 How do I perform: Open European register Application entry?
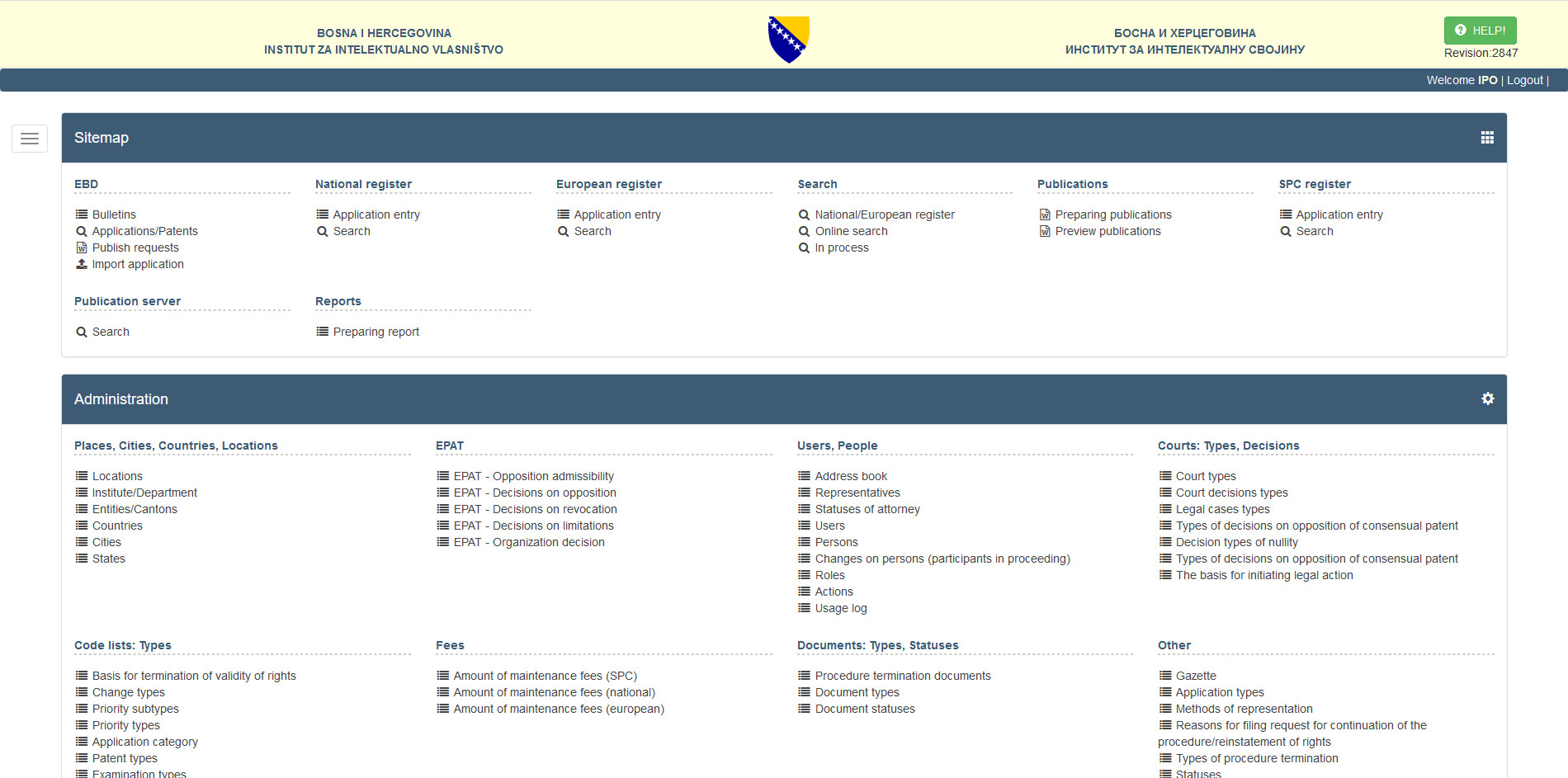point(617,215)
